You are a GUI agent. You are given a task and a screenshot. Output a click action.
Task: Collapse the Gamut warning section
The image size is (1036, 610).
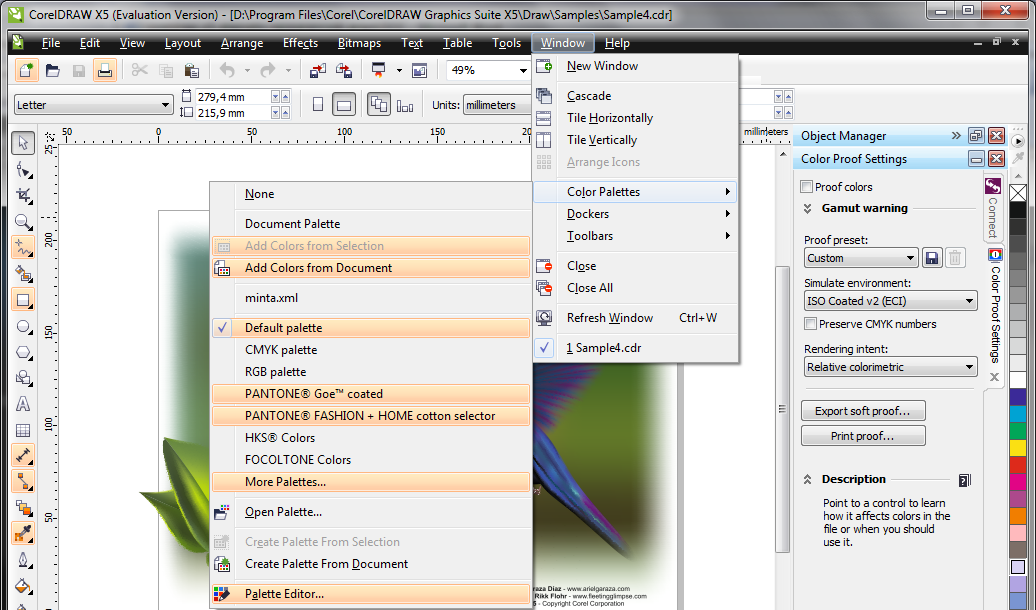pyautogui.click(x=807, y=208)
